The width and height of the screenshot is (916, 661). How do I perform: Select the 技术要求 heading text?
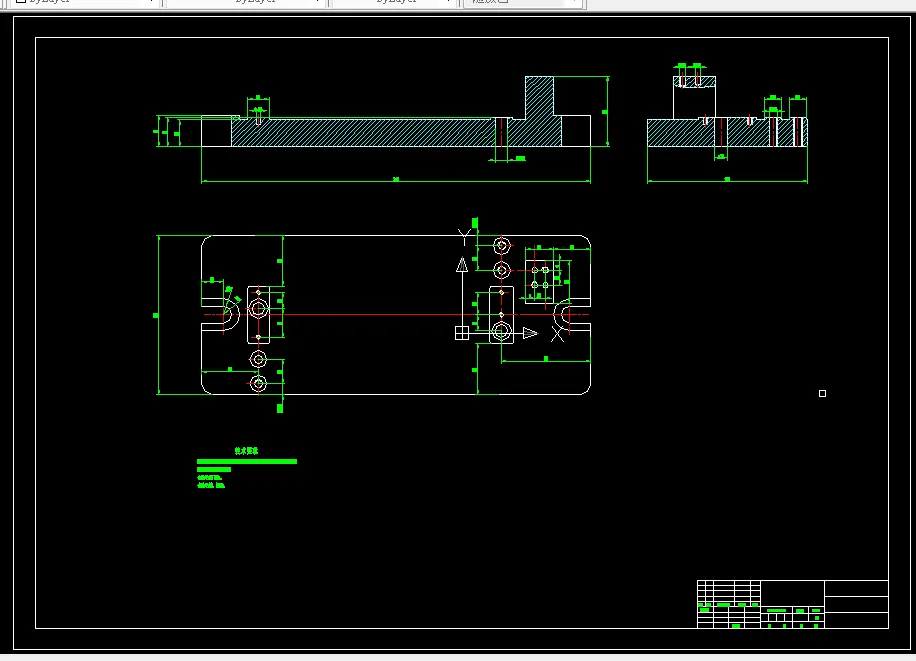tap(246, 451)
